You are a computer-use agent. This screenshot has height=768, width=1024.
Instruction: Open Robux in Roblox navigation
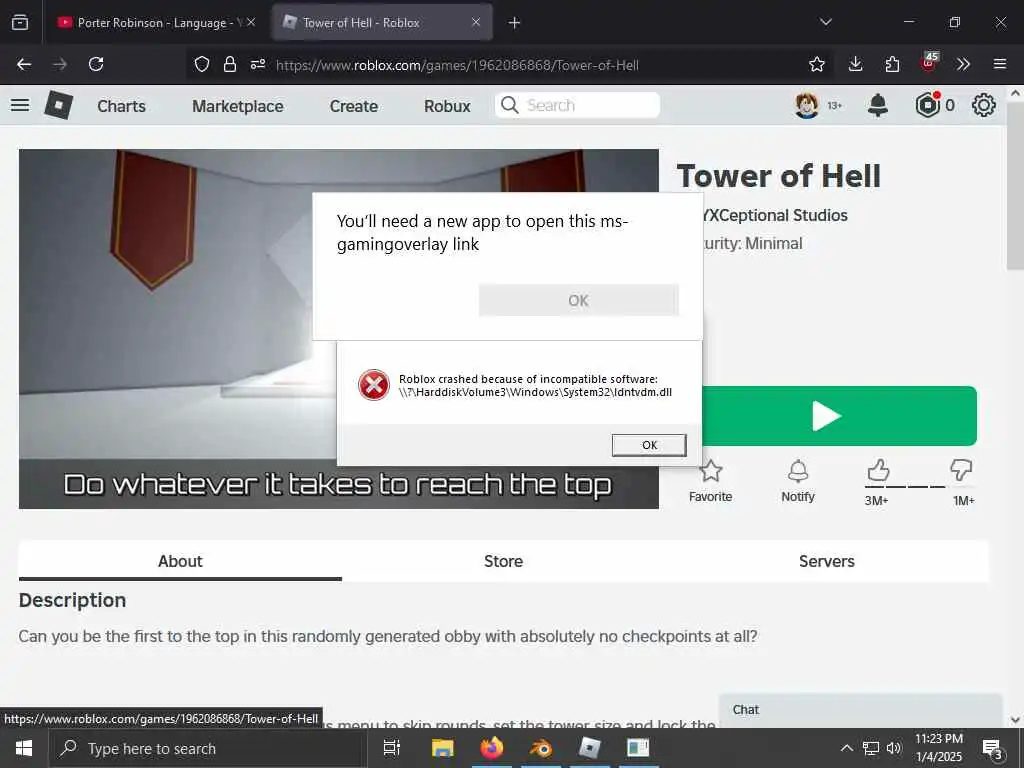click(447, 106)
